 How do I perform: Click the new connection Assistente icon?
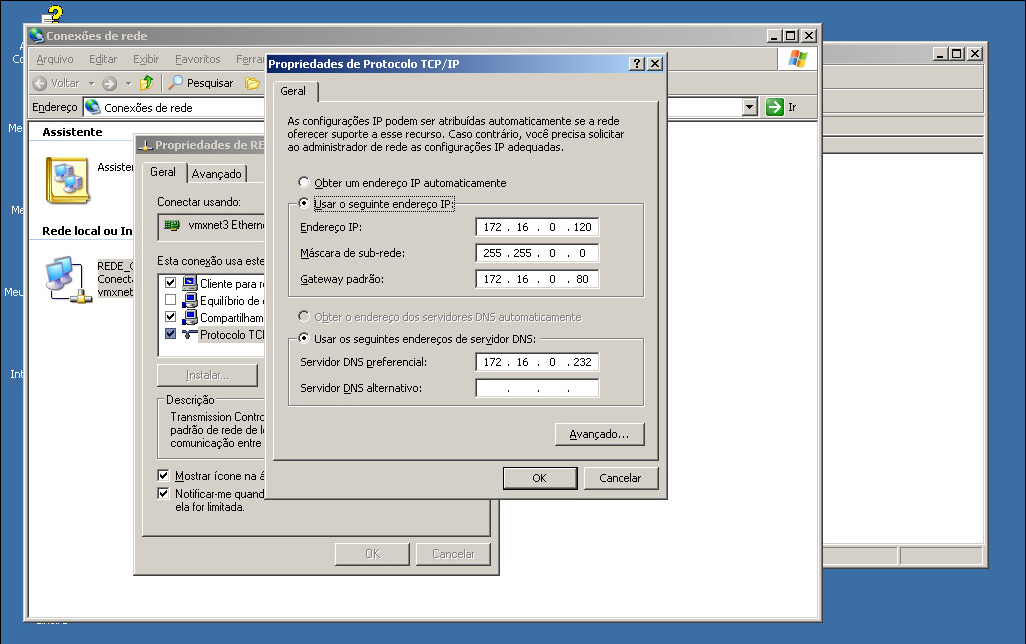tap(67, 179)
